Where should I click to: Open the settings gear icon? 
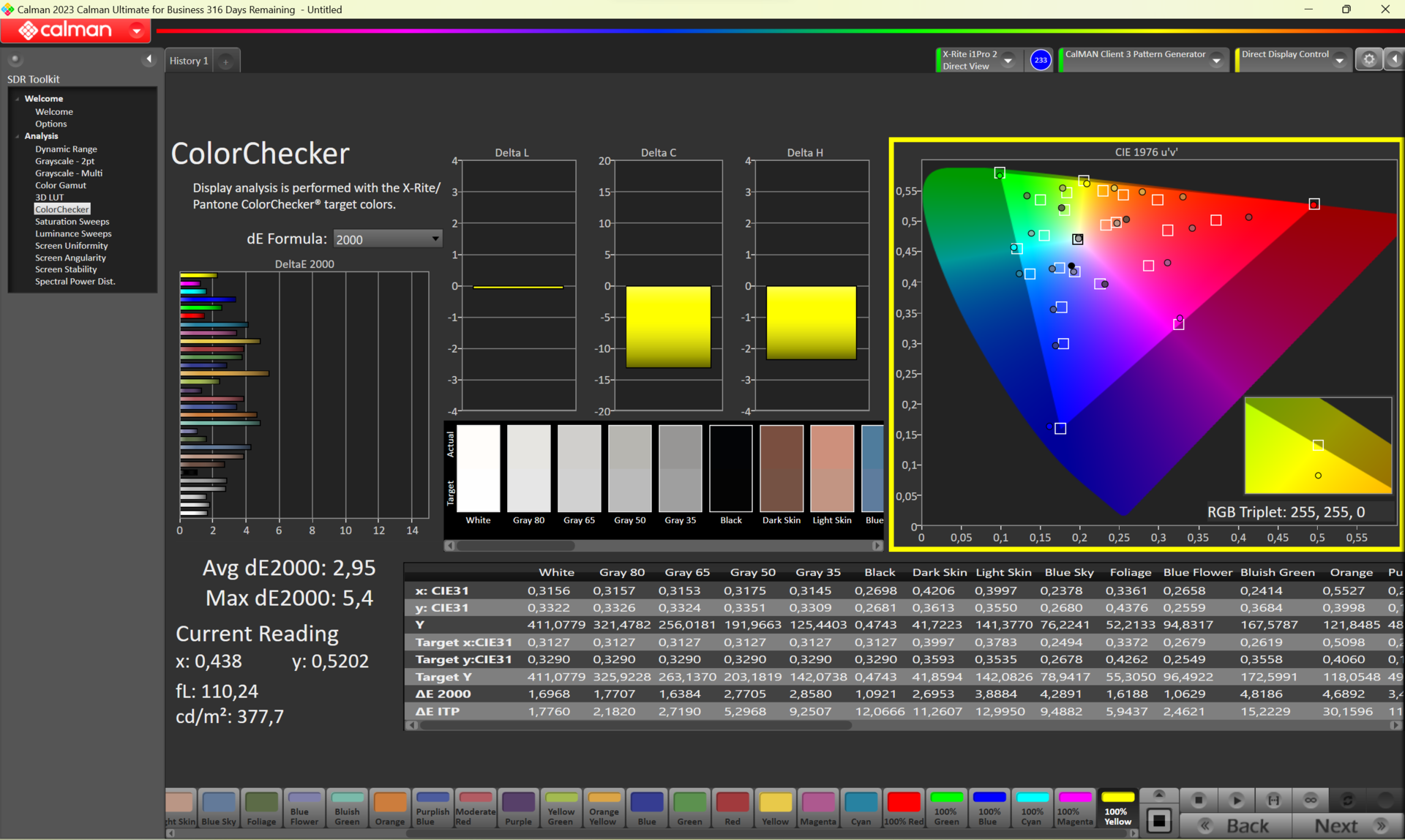click(1368, 60)
